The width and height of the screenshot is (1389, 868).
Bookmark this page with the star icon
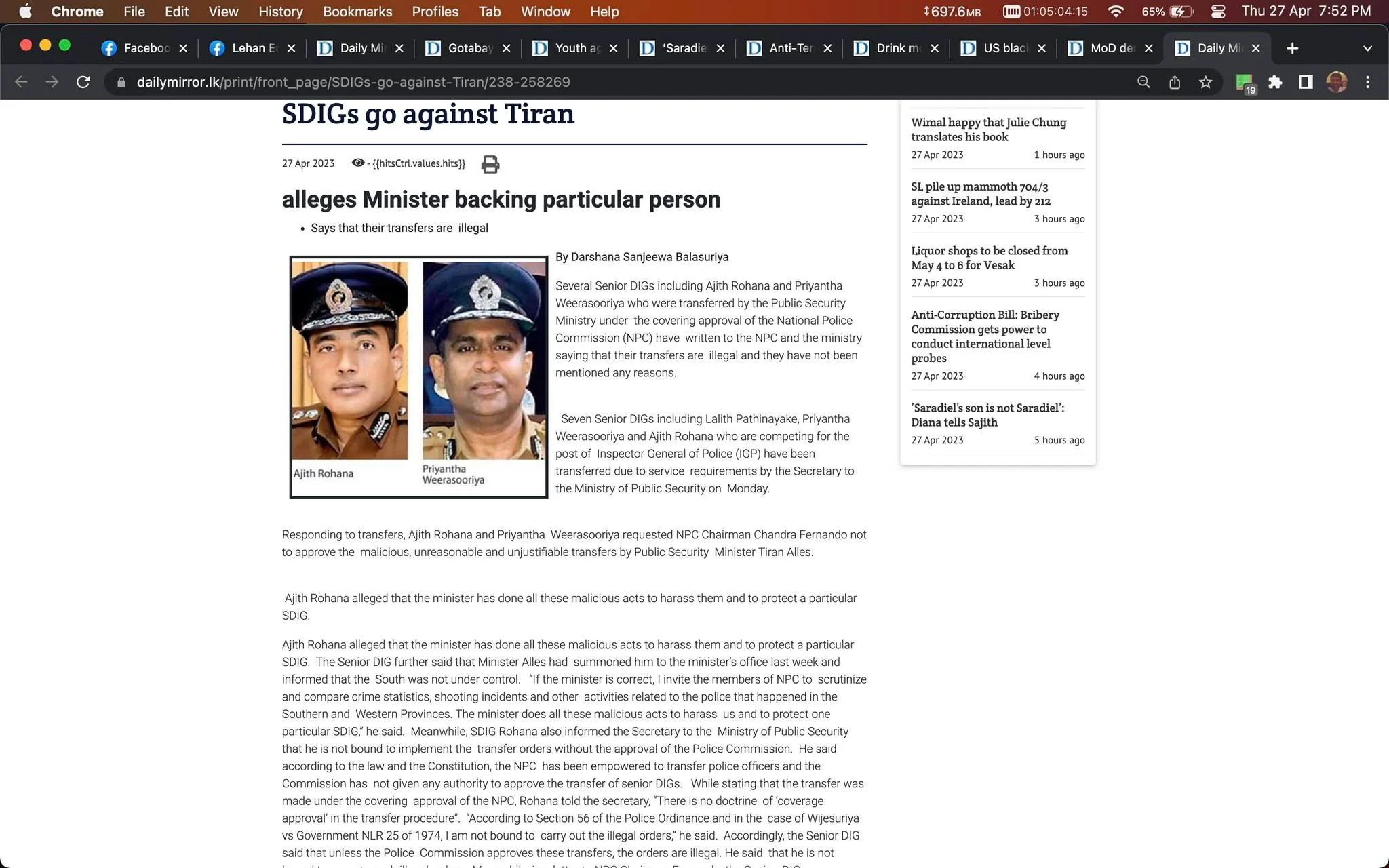1205,82
